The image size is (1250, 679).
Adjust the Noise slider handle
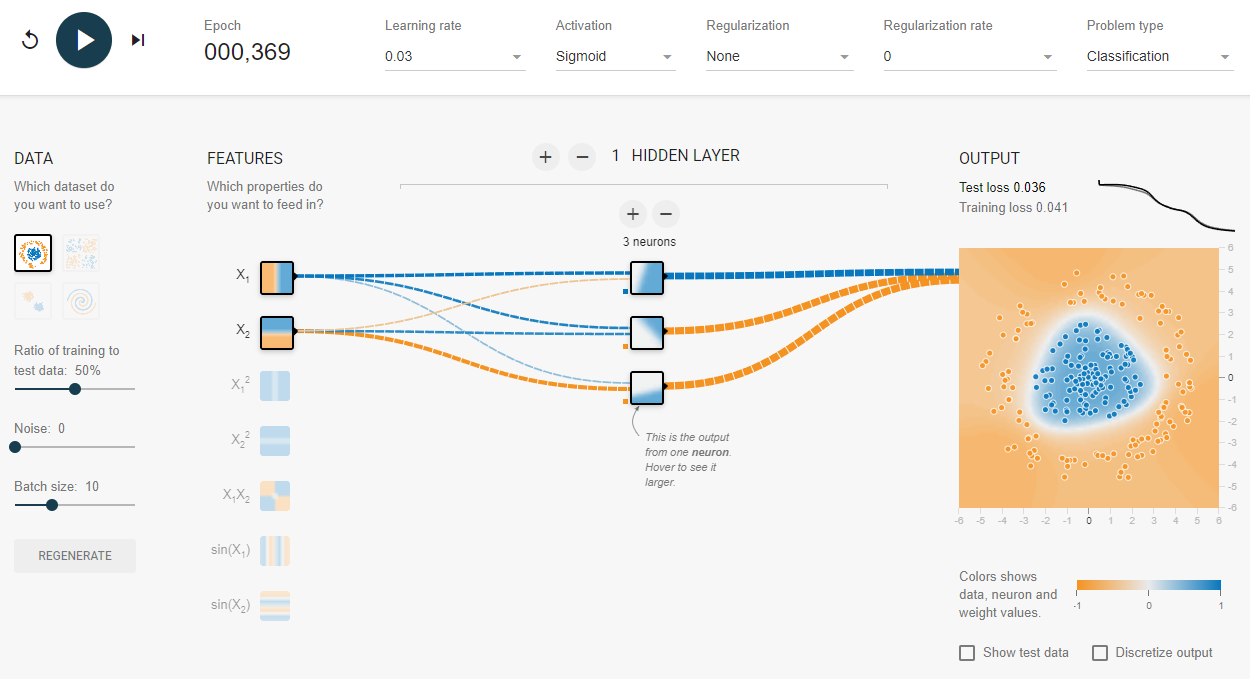(14, 447)
